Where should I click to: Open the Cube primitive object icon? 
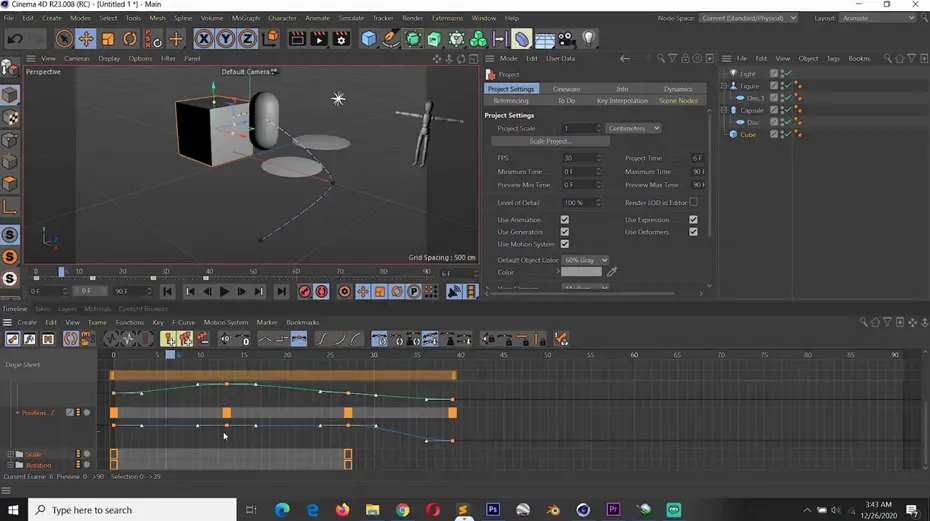369,39
